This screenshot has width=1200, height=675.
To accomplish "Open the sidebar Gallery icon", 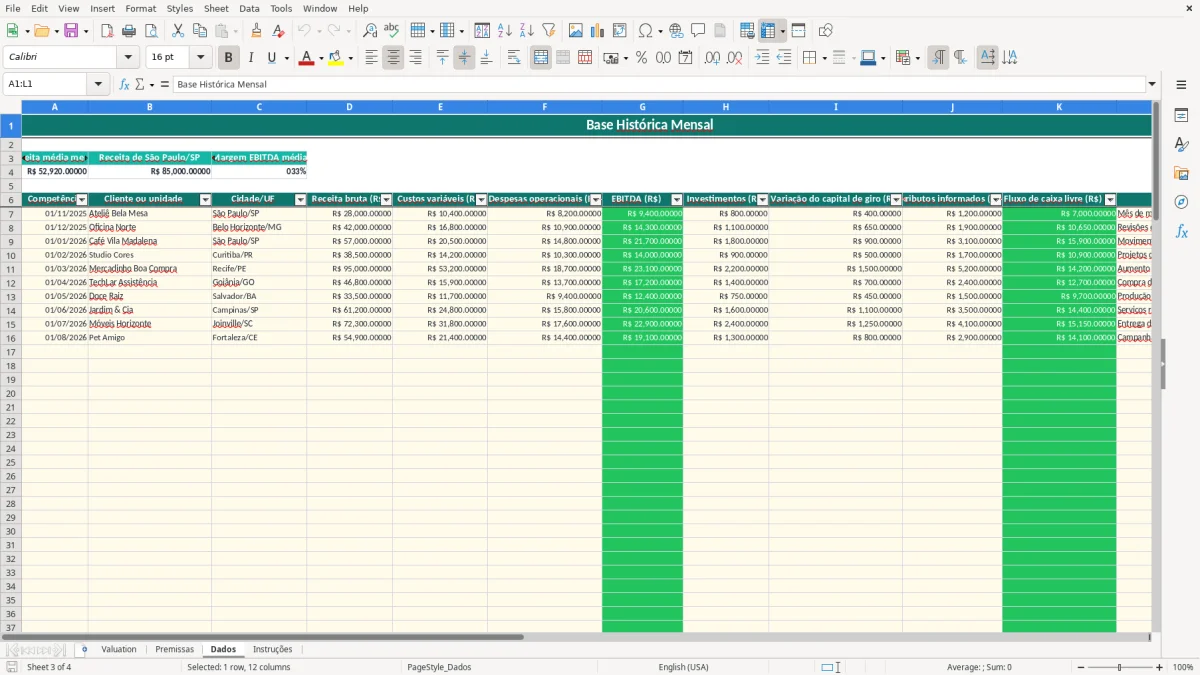I will [x=1181, y=173].
